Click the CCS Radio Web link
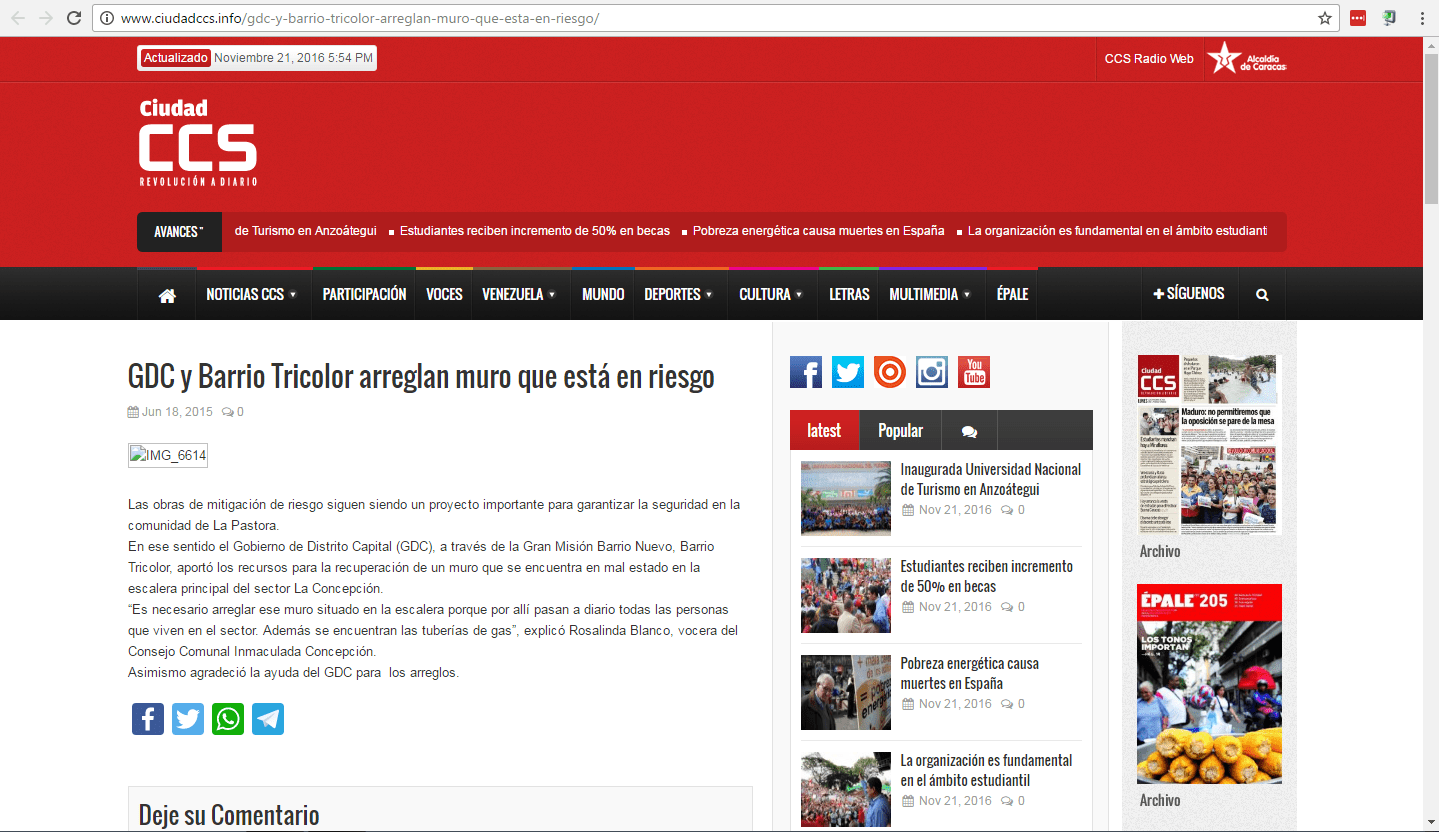This screenshot has width=1439, height=832. (x=1148, y=59)
